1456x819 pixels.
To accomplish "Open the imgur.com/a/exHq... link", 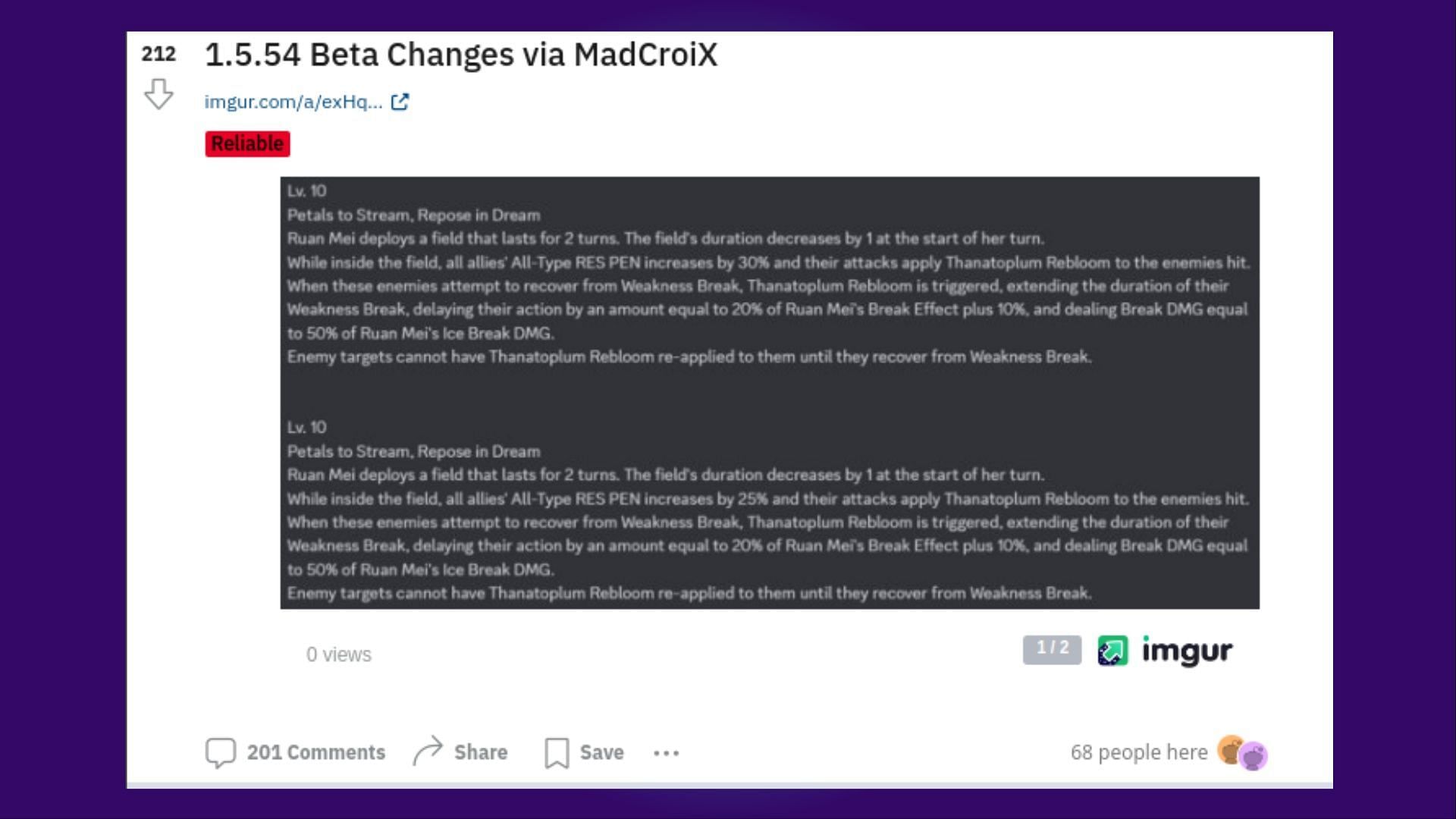I will coord(293,101).
